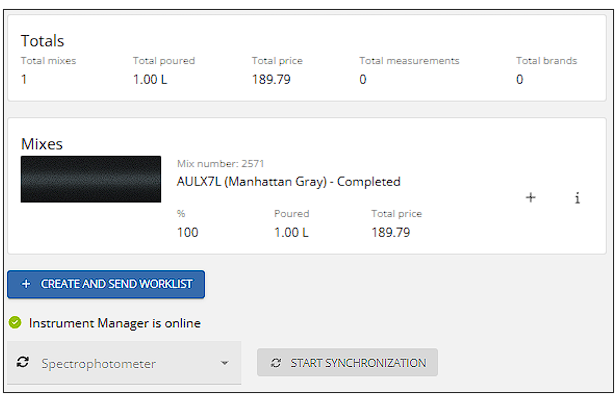
Task: Click the Totals section heading
Action: tap(42, 41)
